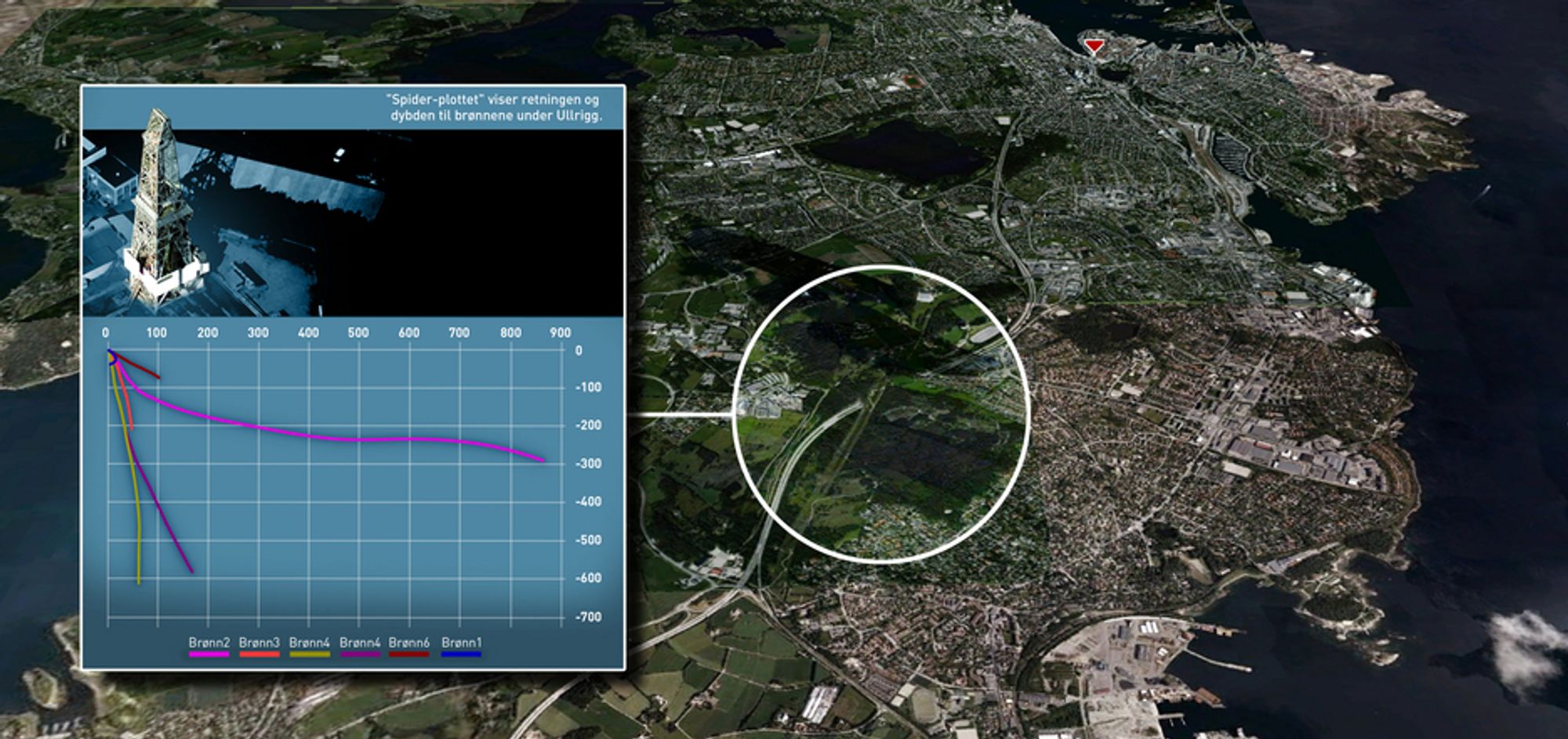Click the dark red Brønn6 legend swatch
The width and height of the screenshot is (1568, 739).
click(x=409, y=653)
